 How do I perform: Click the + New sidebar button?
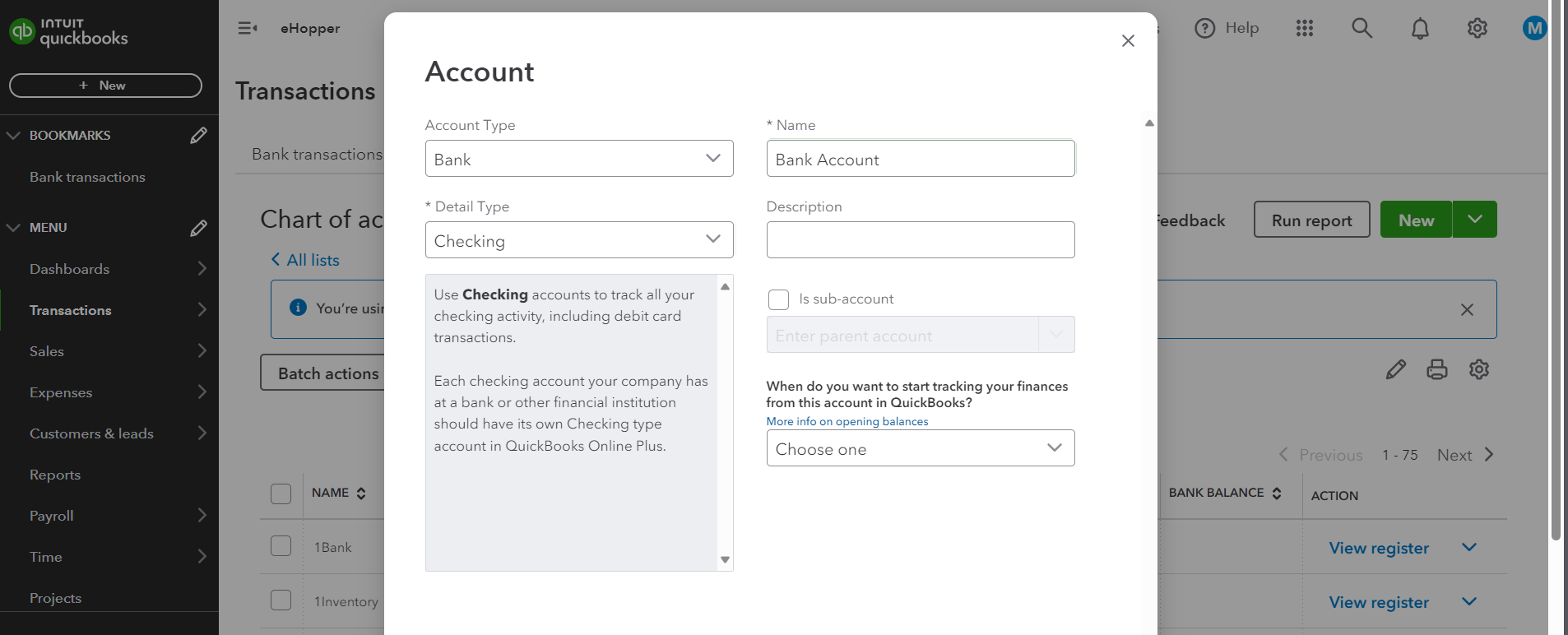[x=105, y=86]
